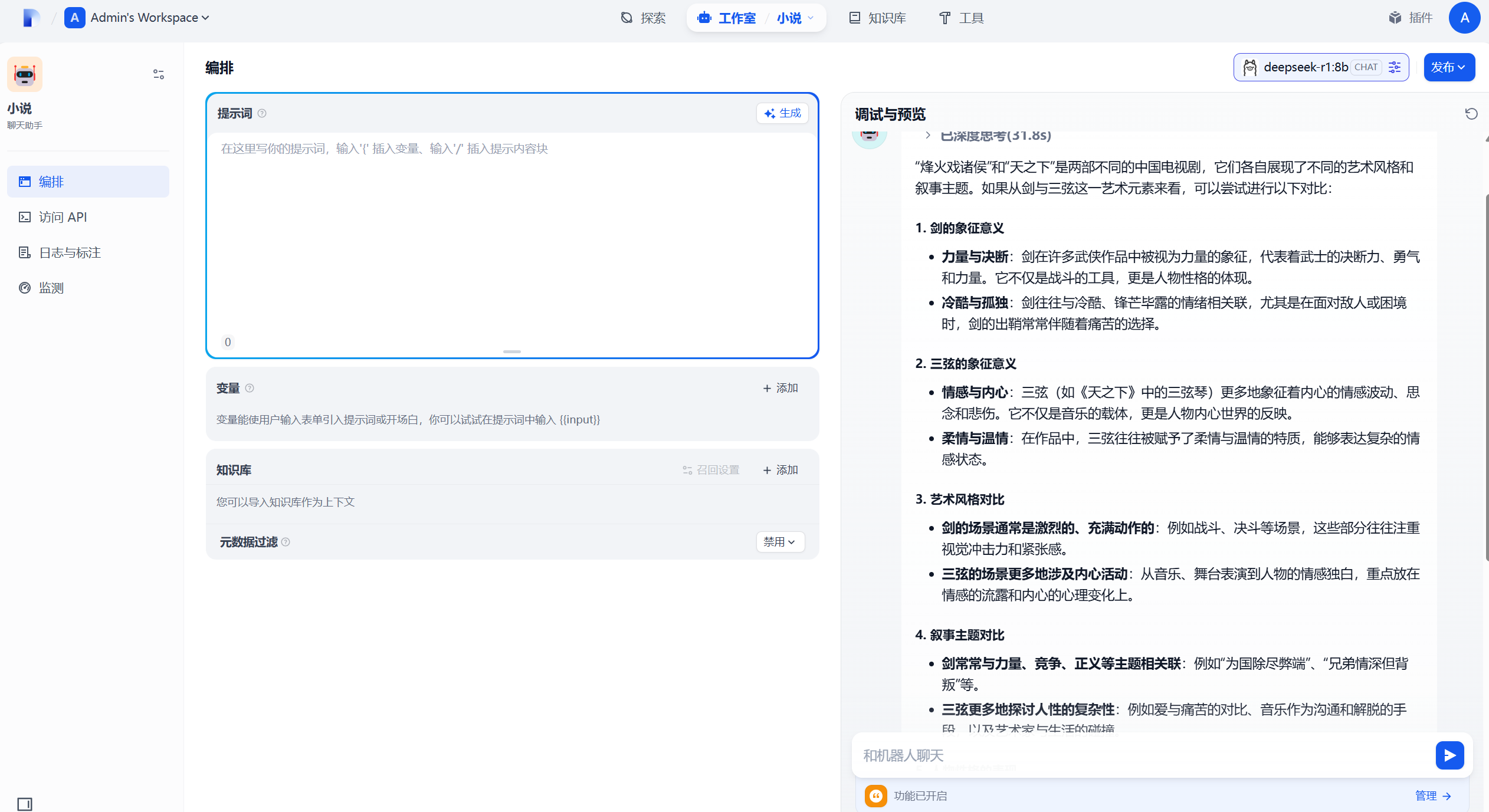Open the 知识库 tab in top navigation

(878, 18)
